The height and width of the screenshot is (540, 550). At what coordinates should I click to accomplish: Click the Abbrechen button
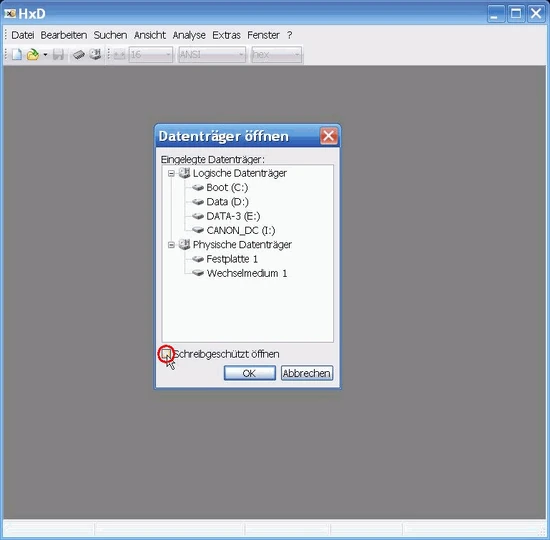(307, 373)
